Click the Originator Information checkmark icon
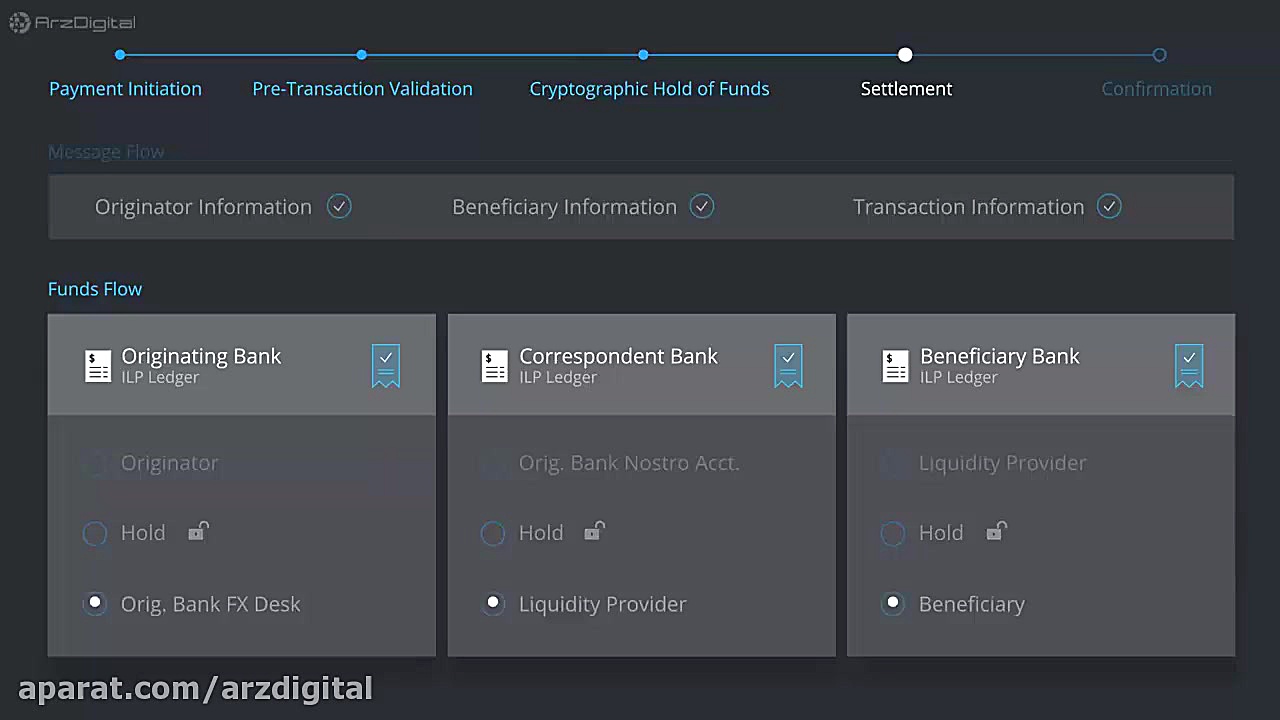The height and width of the screenshot is (720, 1280). (339, 206)
